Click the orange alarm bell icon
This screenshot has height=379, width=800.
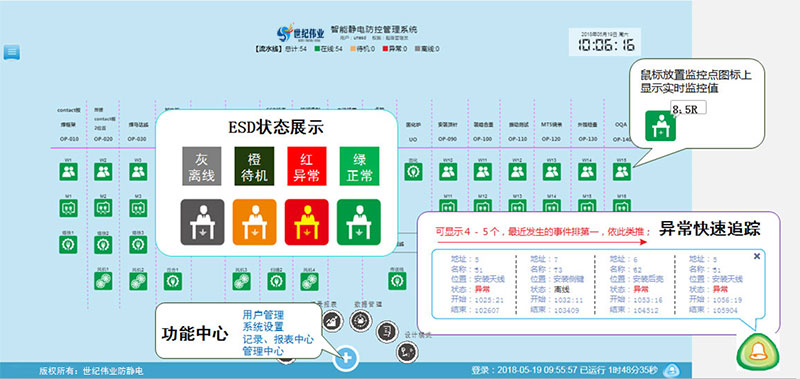tap(757, 352)
